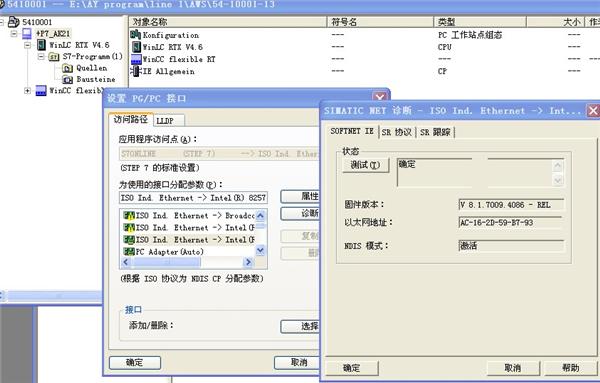Expand the WinCC flexible tree node
Viewport: 600px width, 383px height.
(28, 91)
